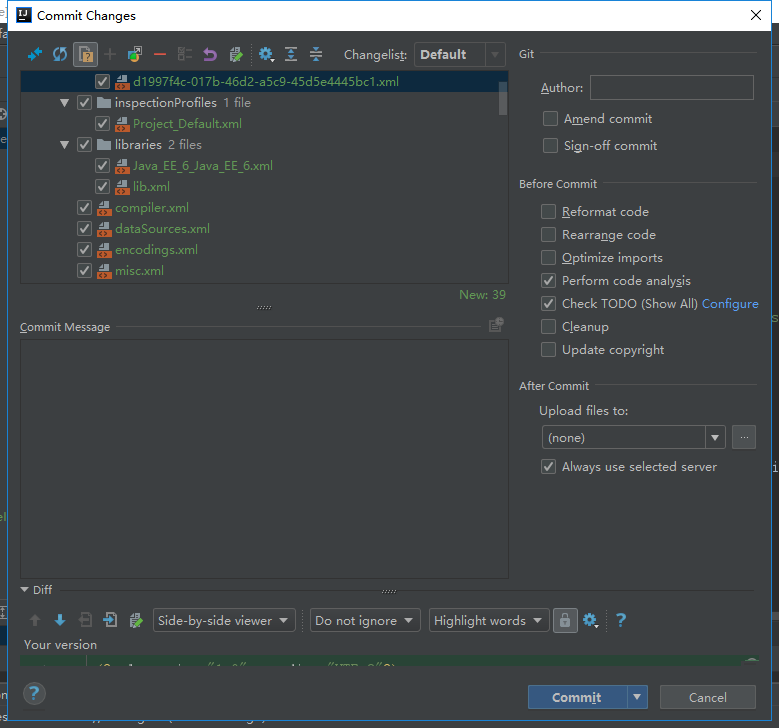The image size is (779, 728).
Task: Enable the Update copyright checkbox
Action: coord(548,350)
